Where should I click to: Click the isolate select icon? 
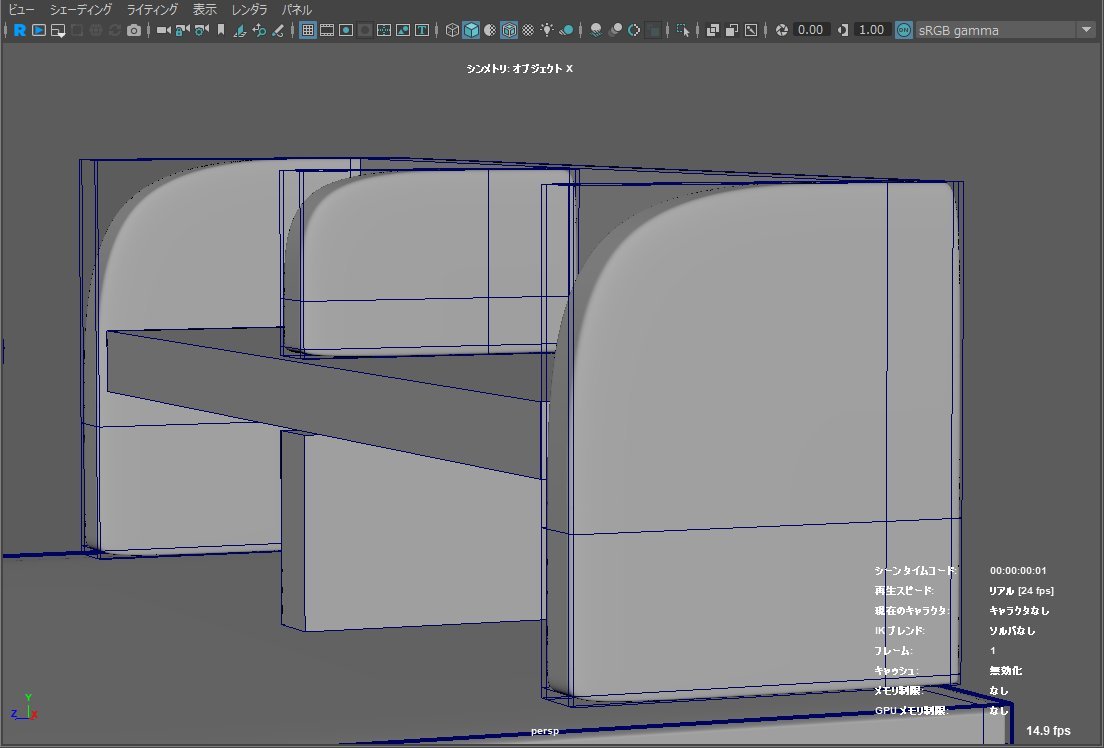(683, 30)
